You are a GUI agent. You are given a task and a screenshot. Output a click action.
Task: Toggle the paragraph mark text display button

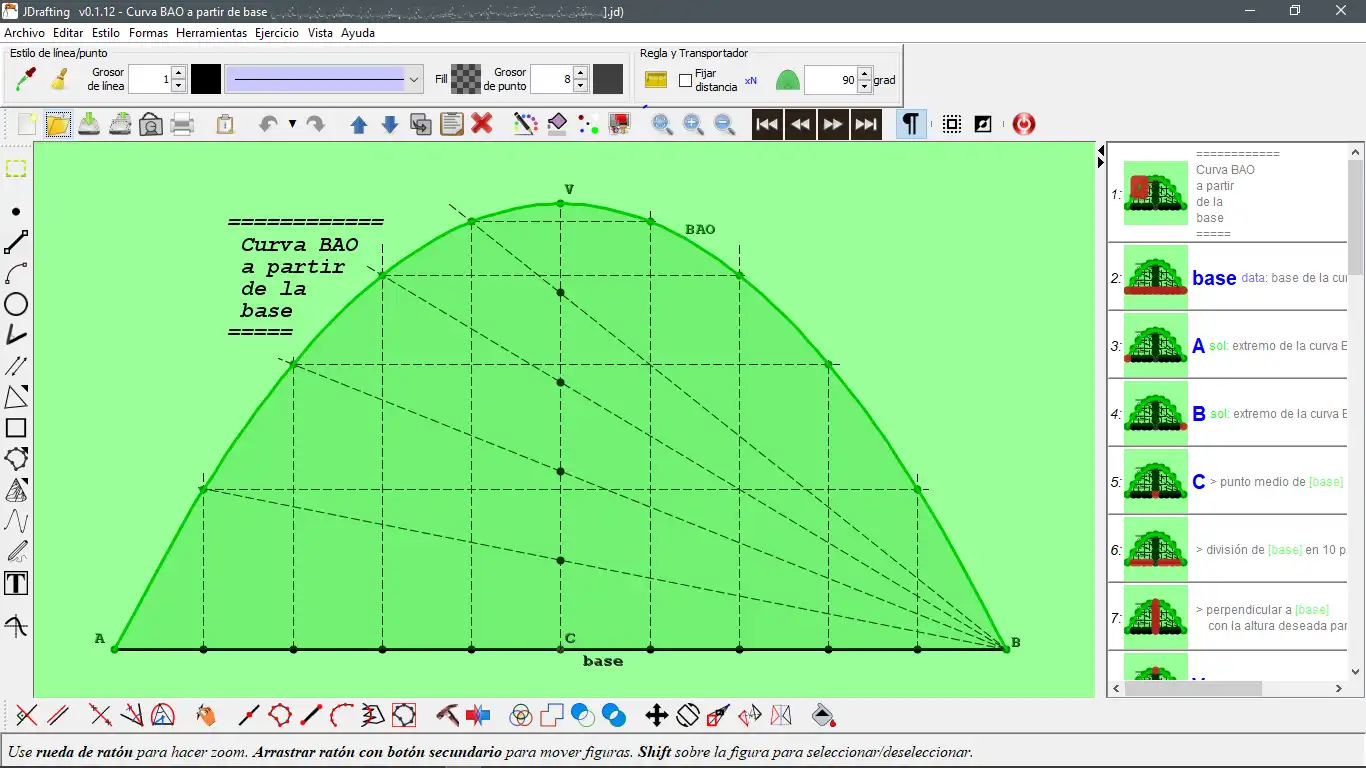point(910,124)
